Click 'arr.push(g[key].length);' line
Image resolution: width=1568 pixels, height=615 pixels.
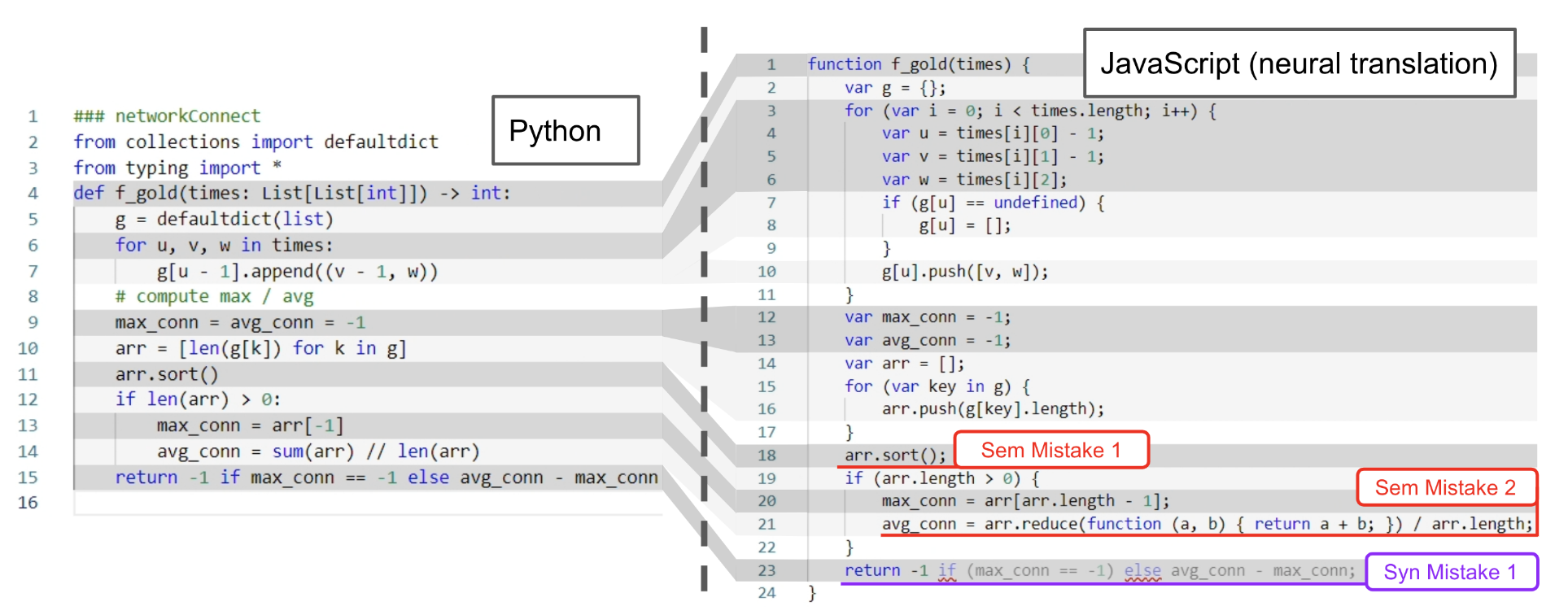tap(994, 409)
